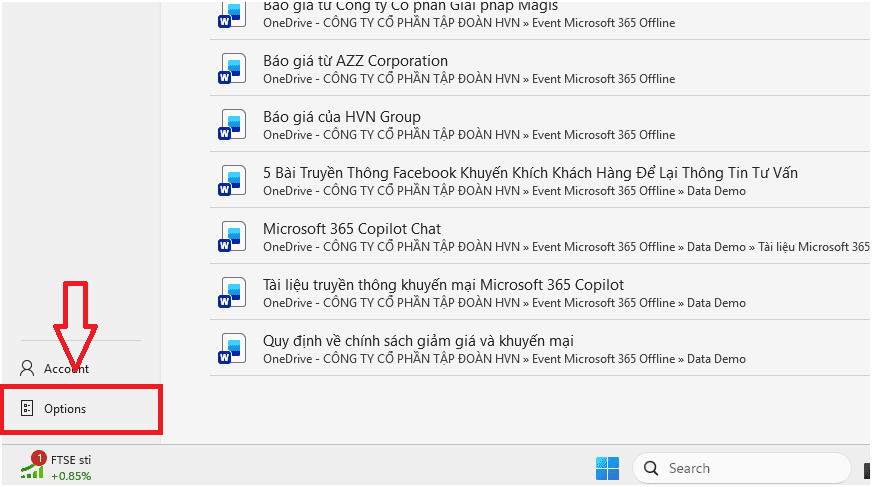Click the Options settings icon
The image size is (872, 487).
(x=27, y=409)
